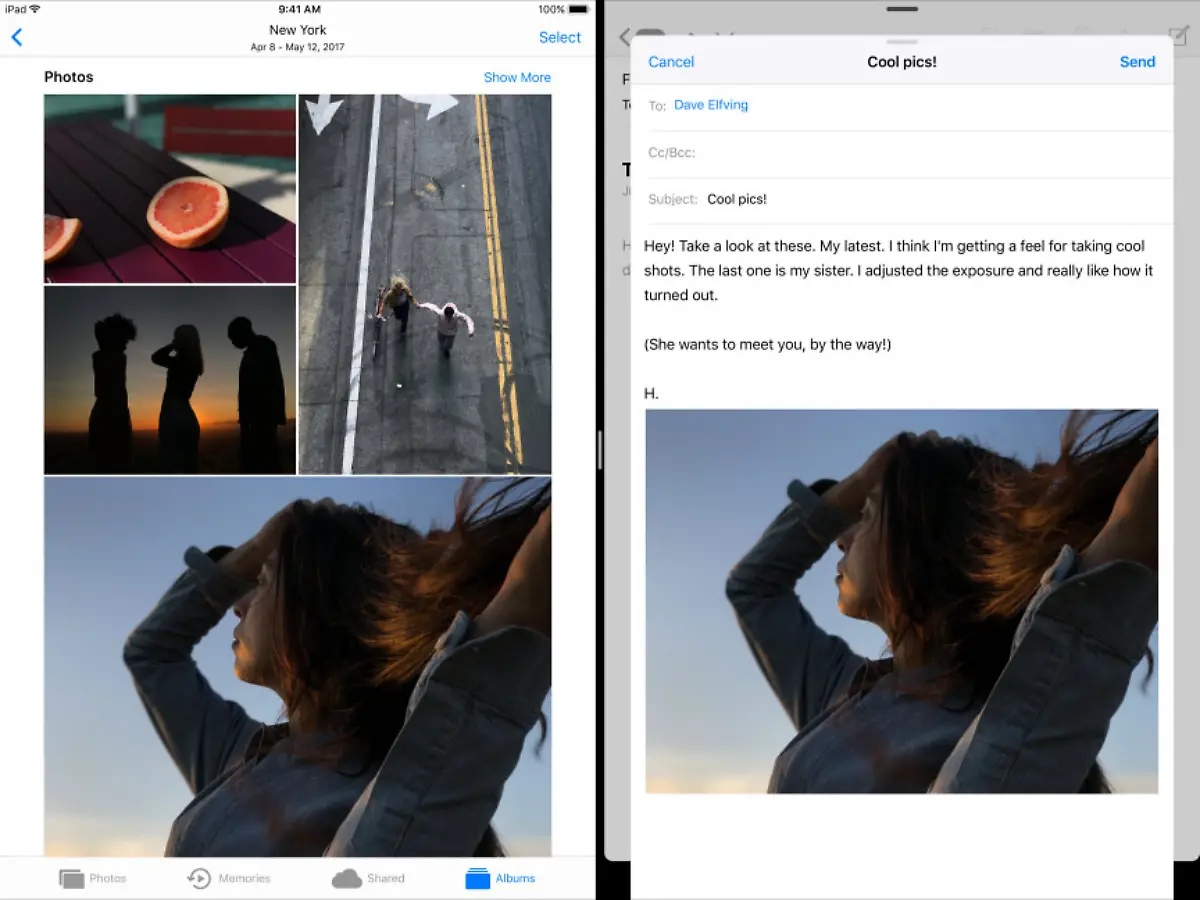Tap Show More to expand the photo grid
This screenshot has height=900, width=1200.
[517, 77]
